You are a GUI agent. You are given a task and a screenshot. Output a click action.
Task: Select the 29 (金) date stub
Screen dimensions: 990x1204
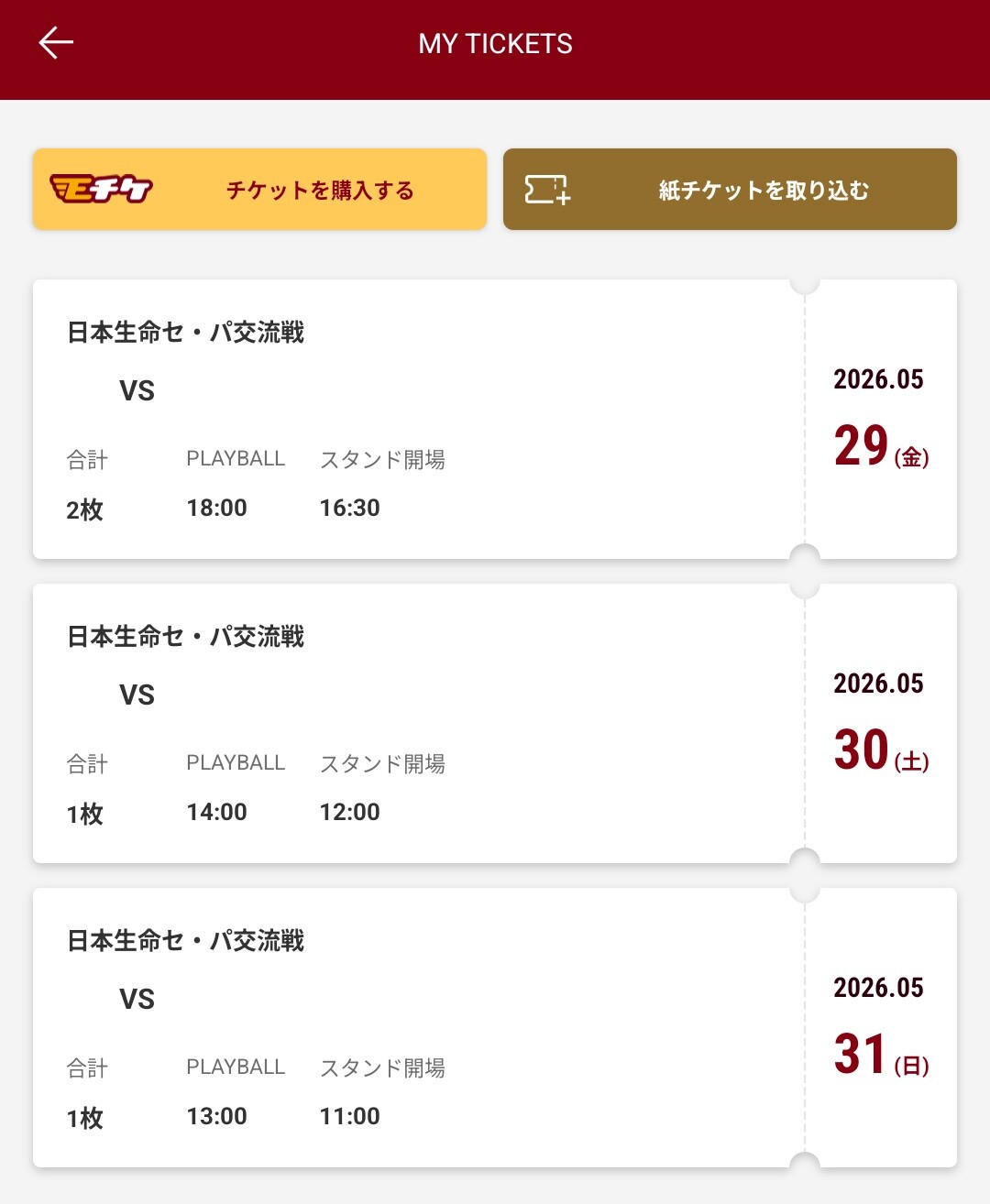coord(880,446)
